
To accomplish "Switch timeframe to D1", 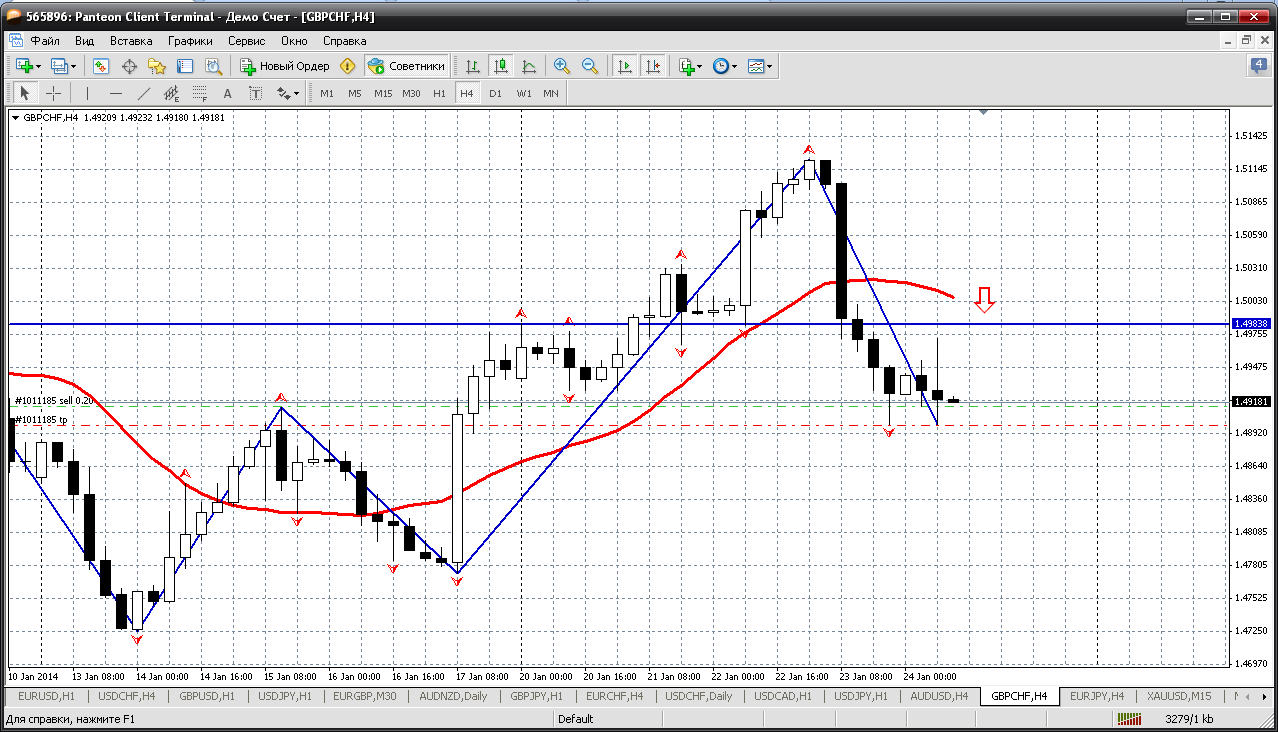I will [495, 93].
